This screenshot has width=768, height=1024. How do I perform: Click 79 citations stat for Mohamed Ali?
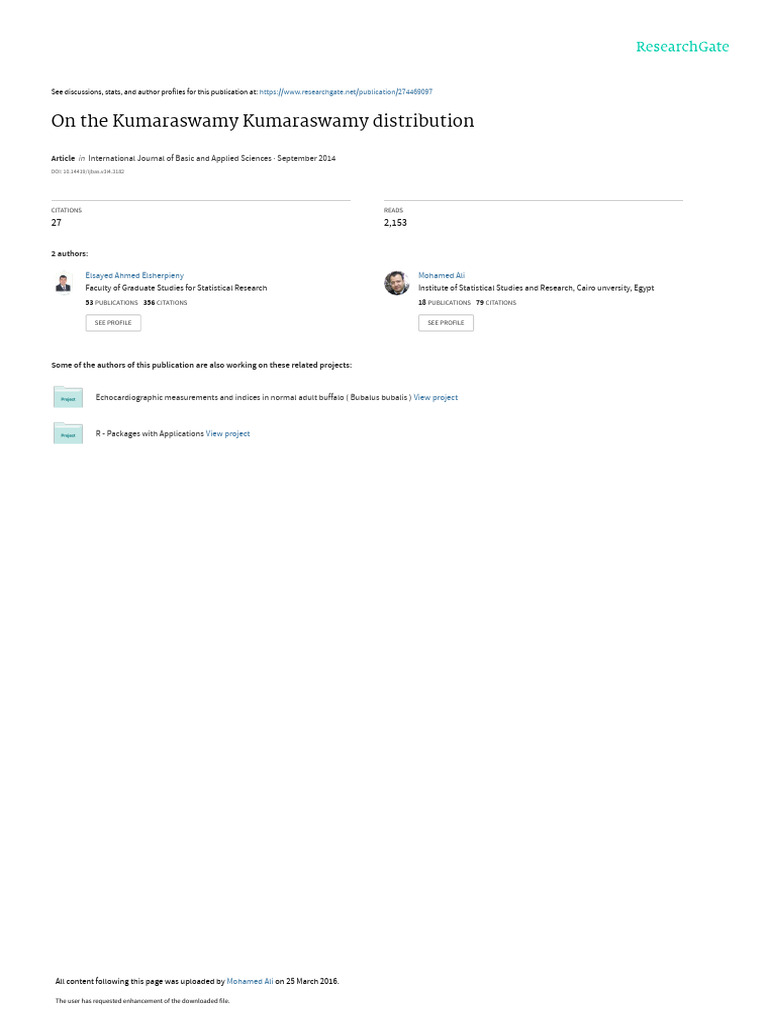point(496,303)
